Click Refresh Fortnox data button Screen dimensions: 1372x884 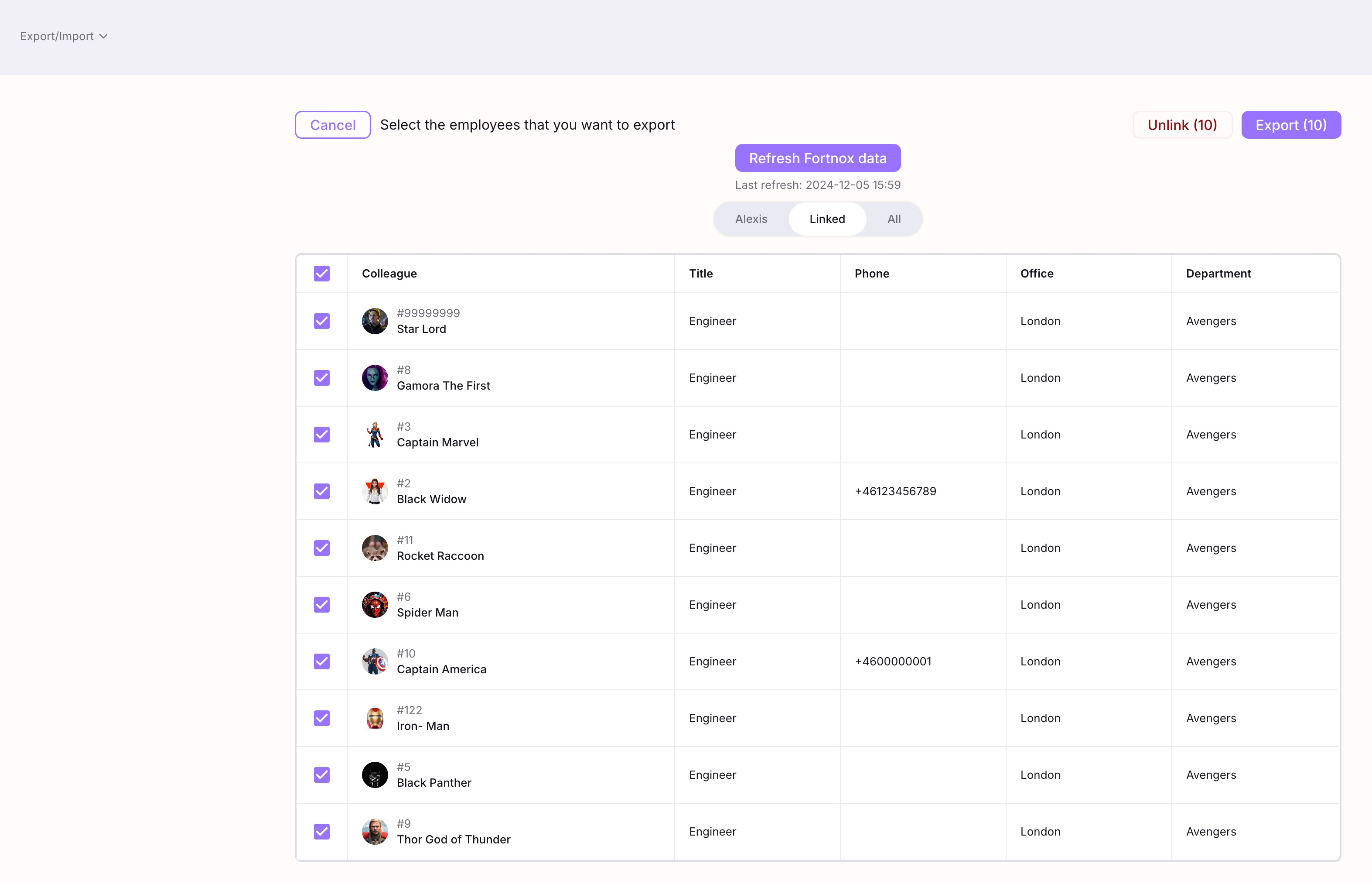(817, 158)
